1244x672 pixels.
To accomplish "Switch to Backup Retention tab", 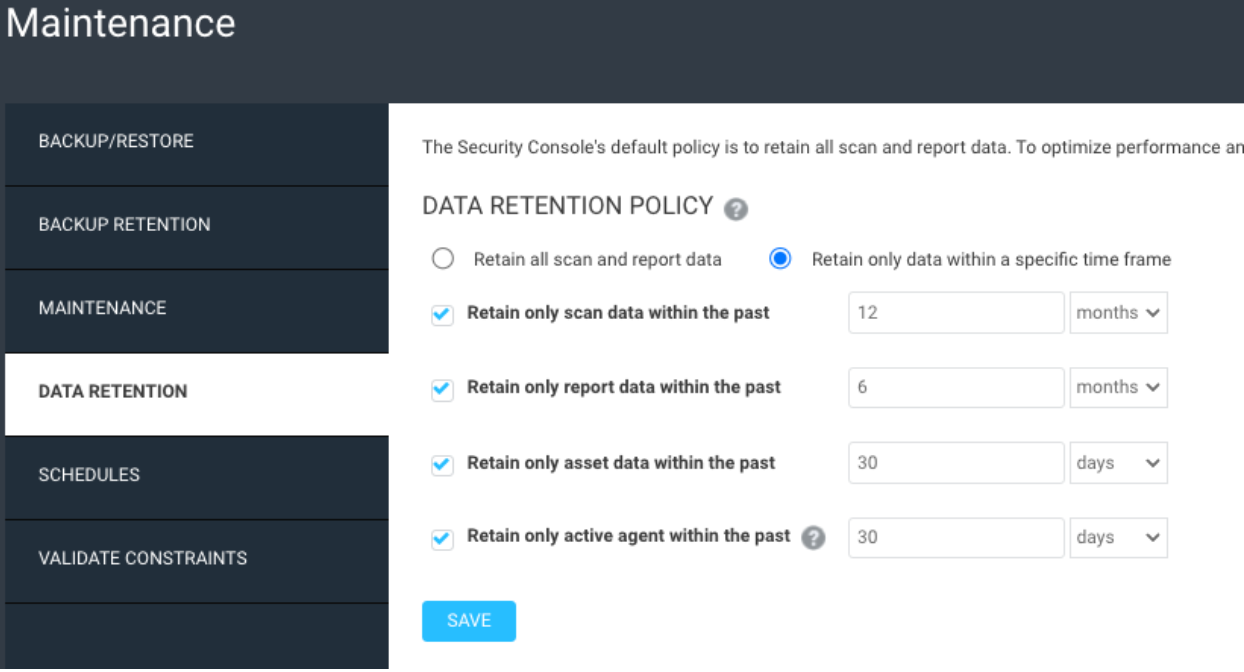I will pyautogui.click(x=196, y=225).
